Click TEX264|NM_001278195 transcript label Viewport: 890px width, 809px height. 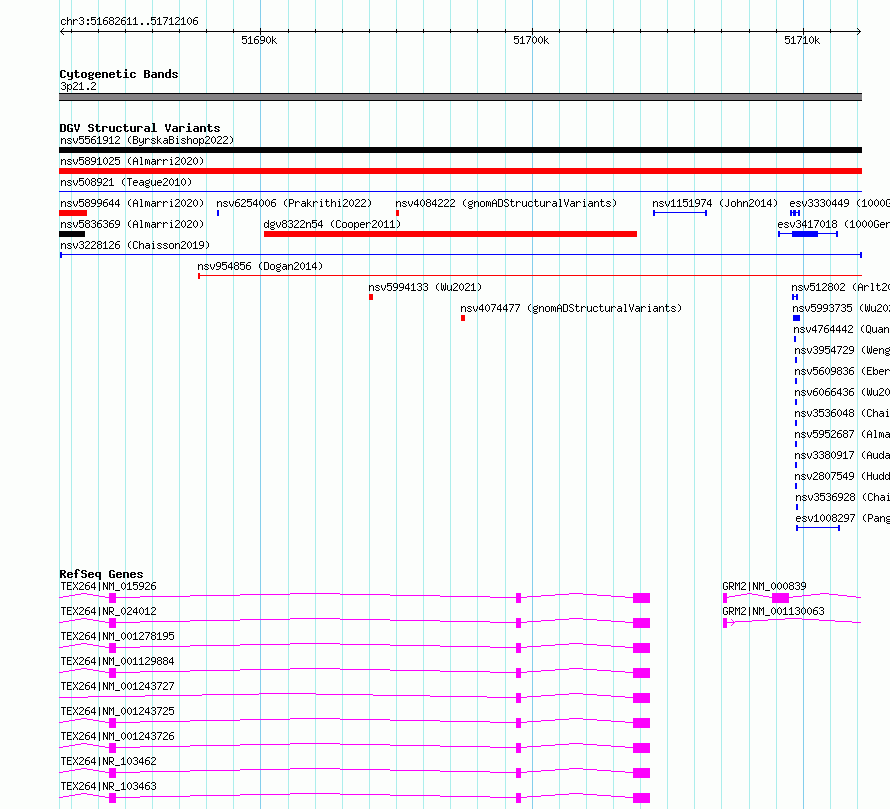(117, 636)
